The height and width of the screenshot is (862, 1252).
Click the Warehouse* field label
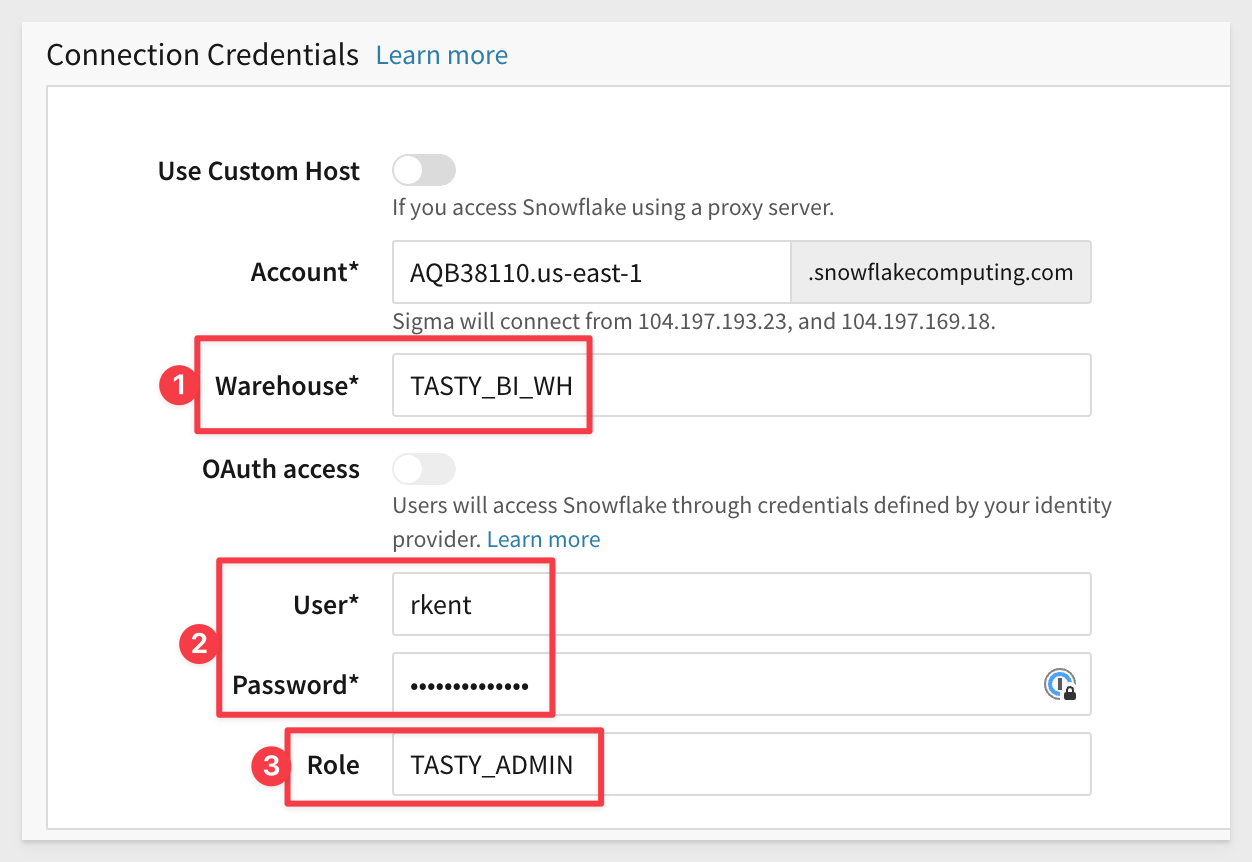point(287,386)
